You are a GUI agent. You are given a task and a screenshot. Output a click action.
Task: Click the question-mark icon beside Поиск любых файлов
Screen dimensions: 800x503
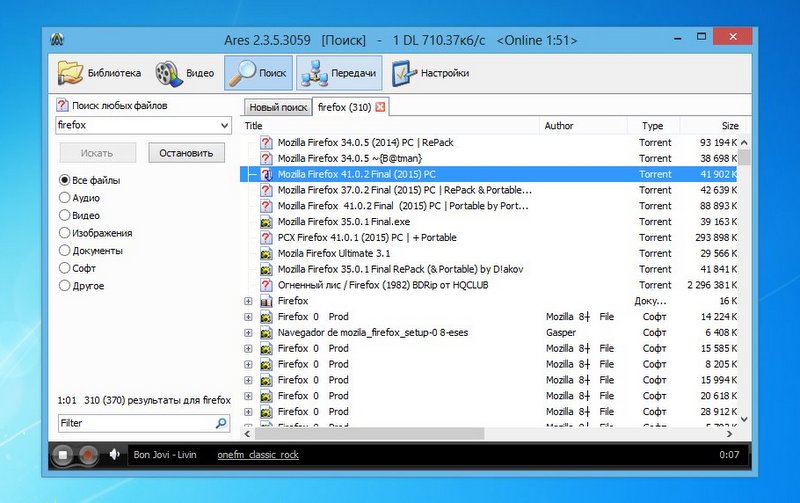pos(62,105)
